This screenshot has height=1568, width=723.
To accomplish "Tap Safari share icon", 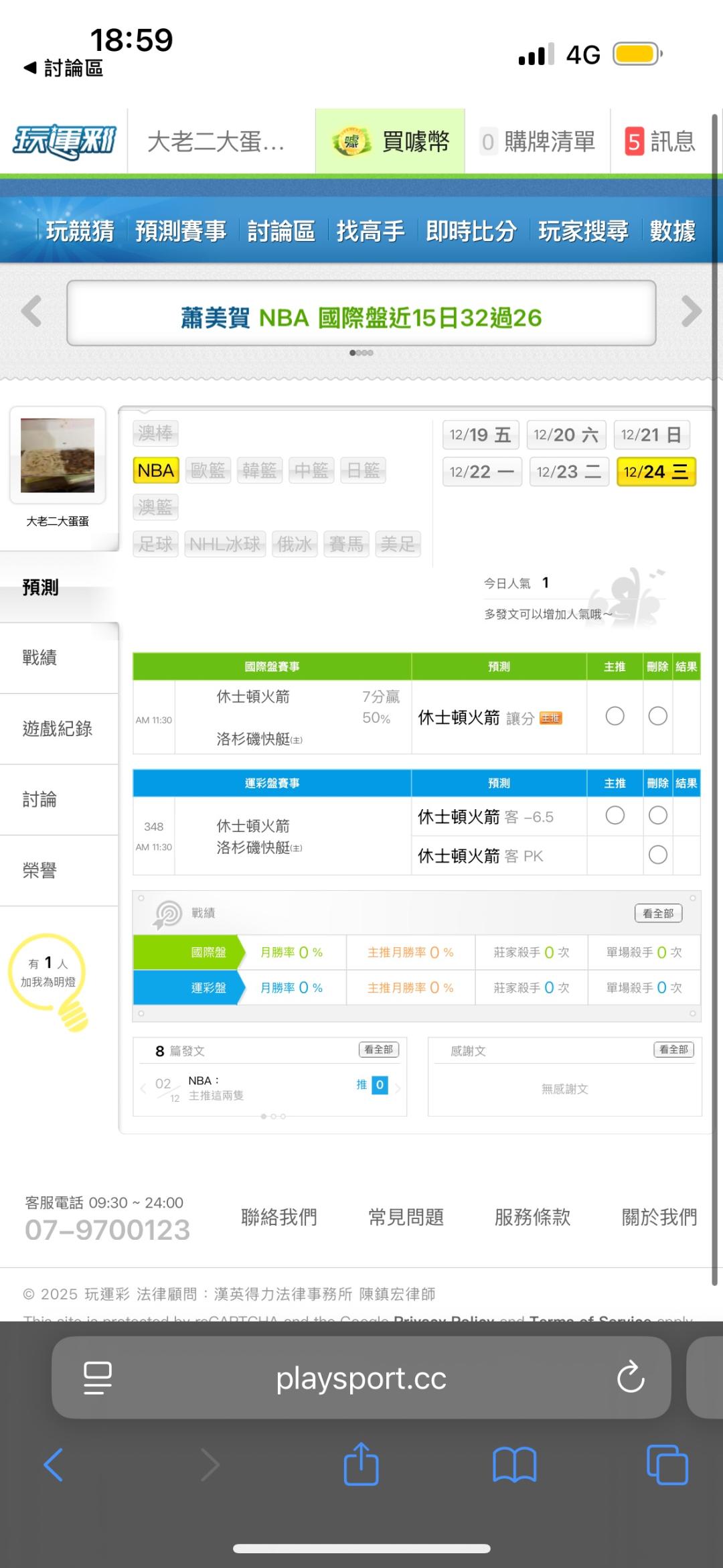I will pos(361,1464).
